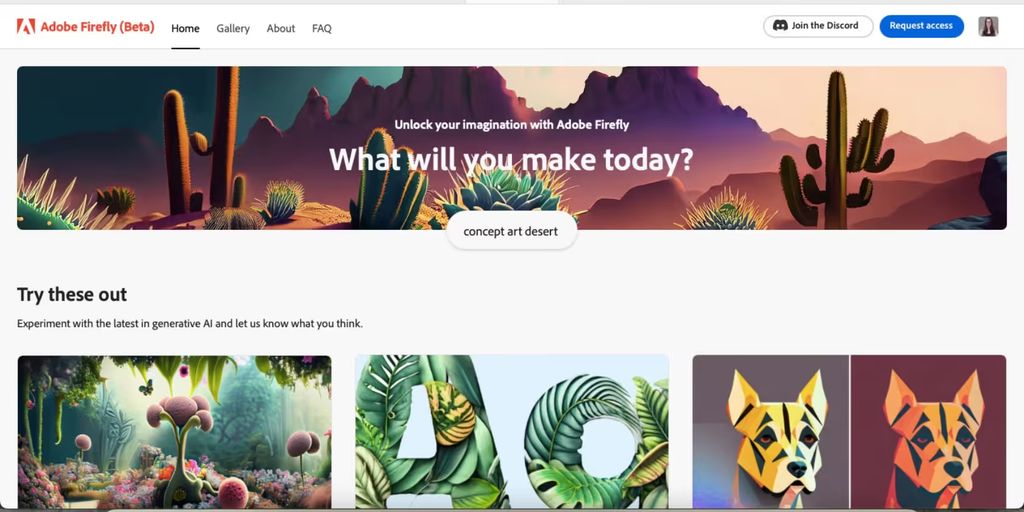
Task: Click the Adobe logo icon
Action: click(x=25, y=27)
